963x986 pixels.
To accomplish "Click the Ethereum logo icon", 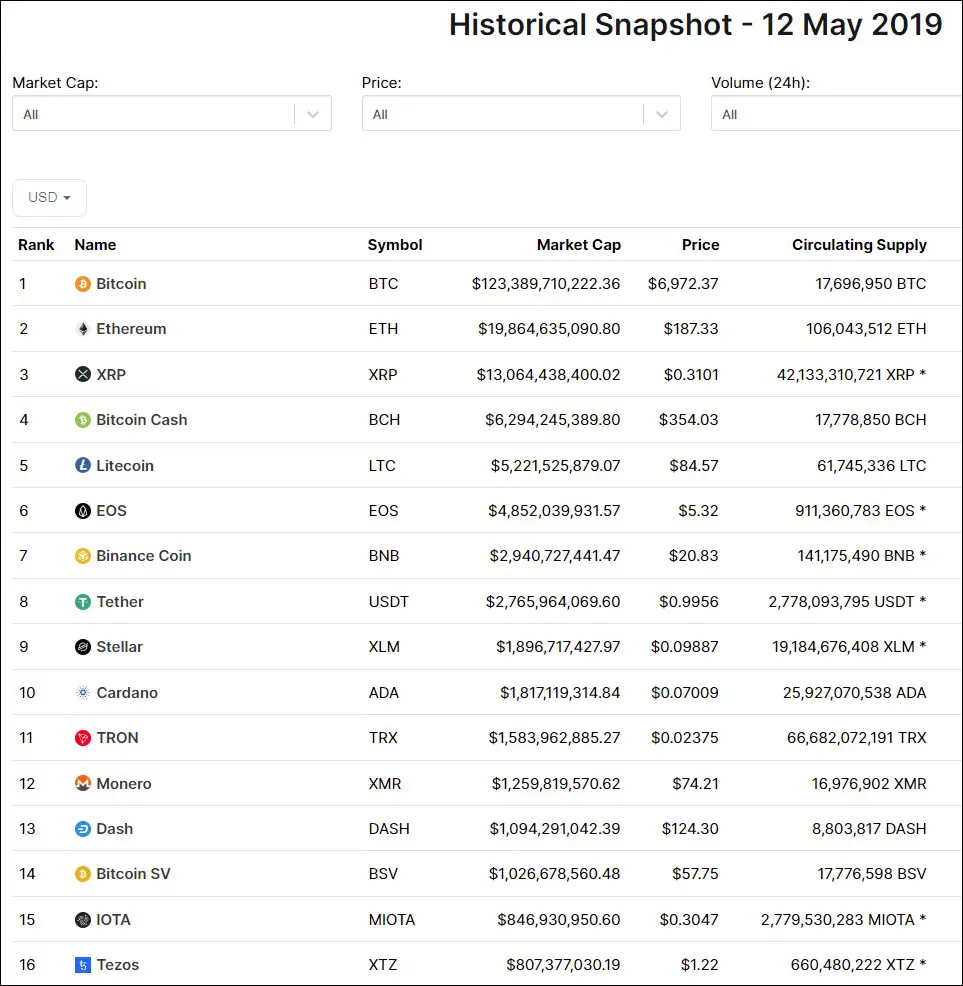I will (82, 329).
